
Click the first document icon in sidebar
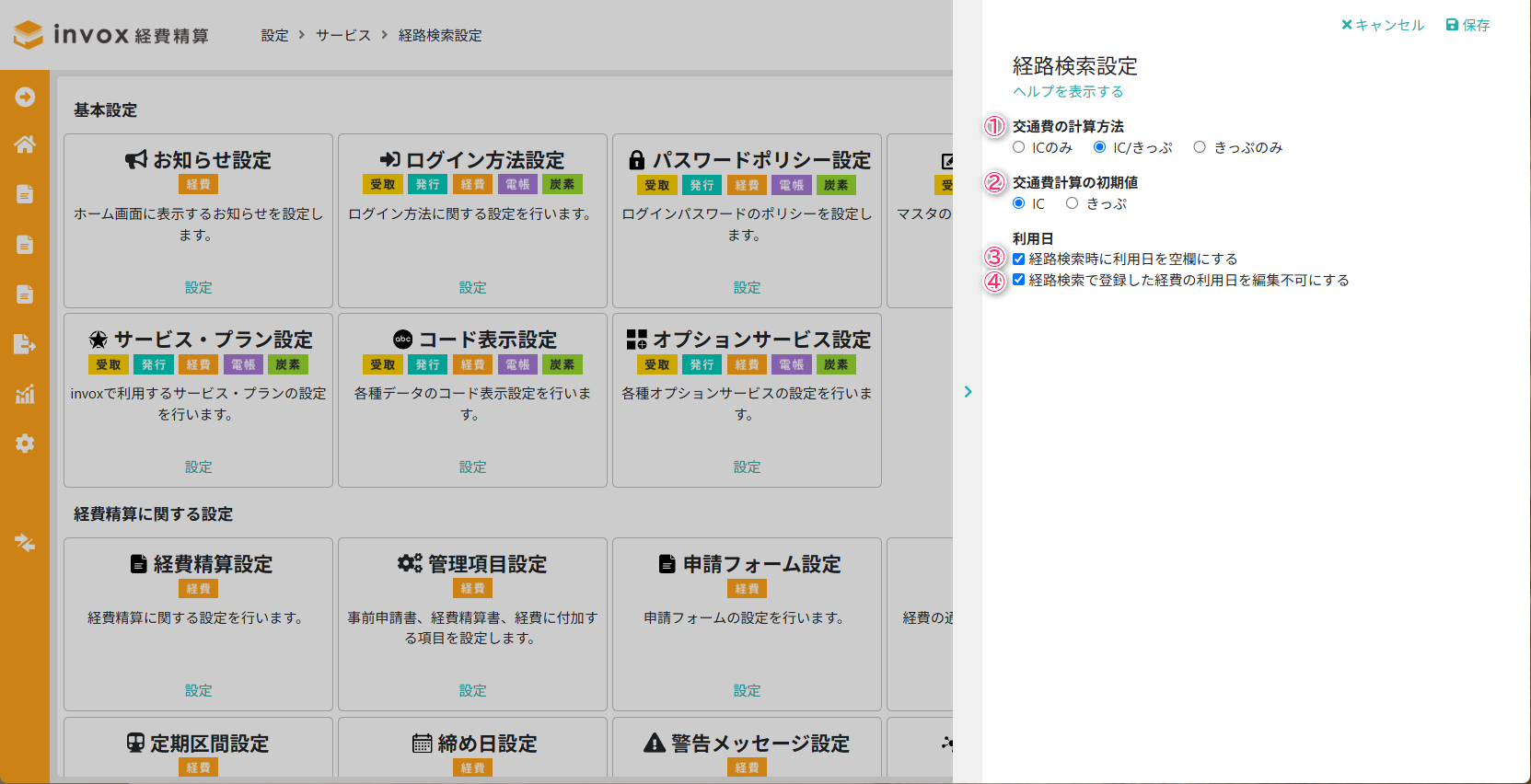(x=25, y=194)
